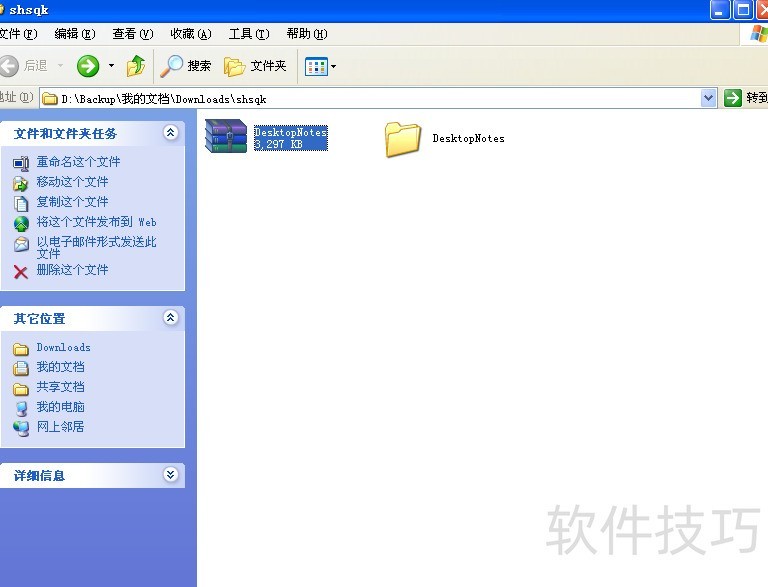Open the Tools (工具) menu
This screenshot has height=587, width=768.
[x=248, y=34]
